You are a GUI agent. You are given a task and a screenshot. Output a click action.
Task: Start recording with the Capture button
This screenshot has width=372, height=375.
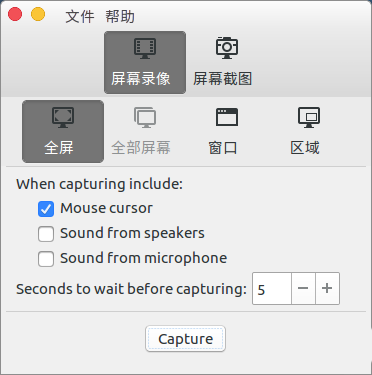[185, 339]
